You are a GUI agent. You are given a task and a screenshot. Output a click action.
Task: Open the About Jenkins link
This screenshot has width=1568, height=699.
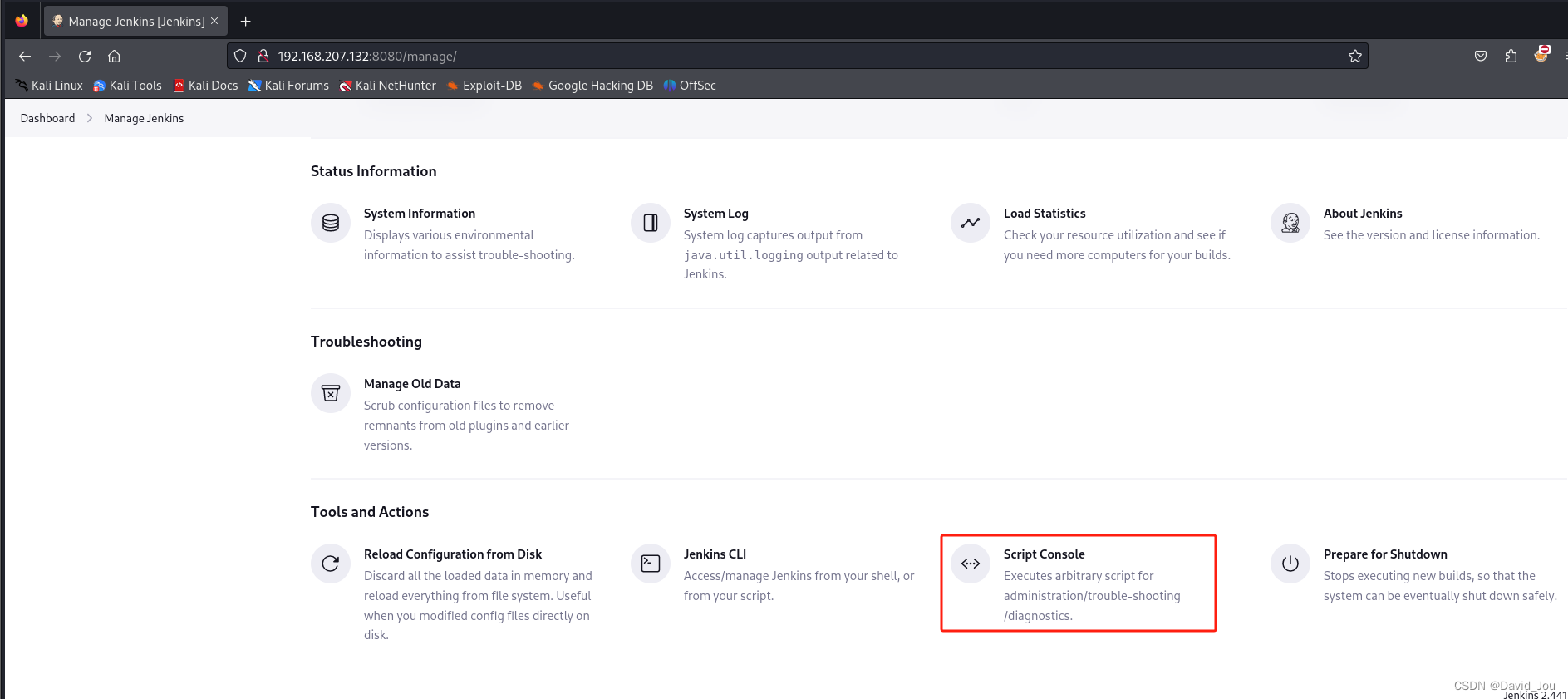[x=1363, y=214]
